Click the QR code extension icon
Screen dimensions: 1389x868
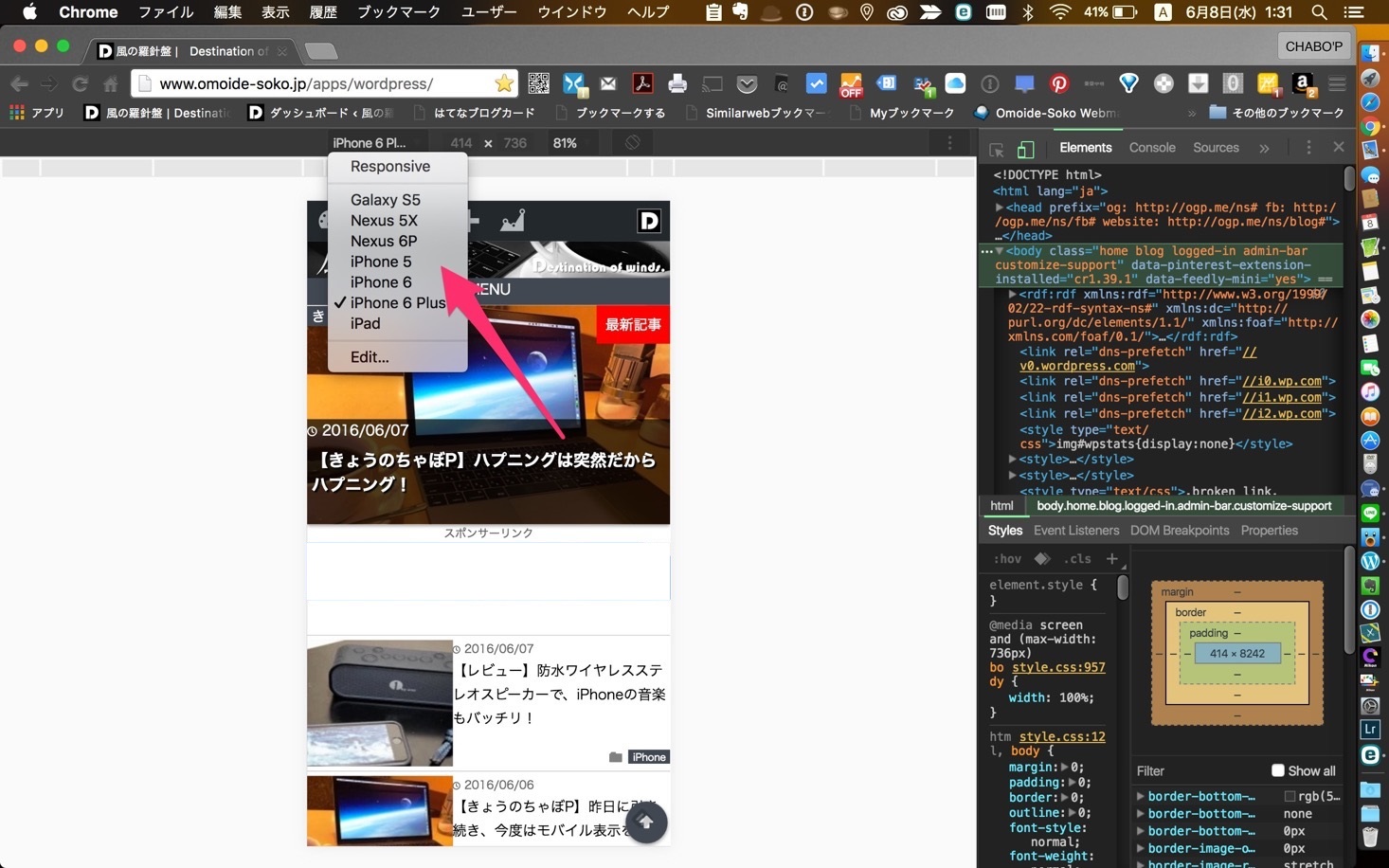[538, 83]
